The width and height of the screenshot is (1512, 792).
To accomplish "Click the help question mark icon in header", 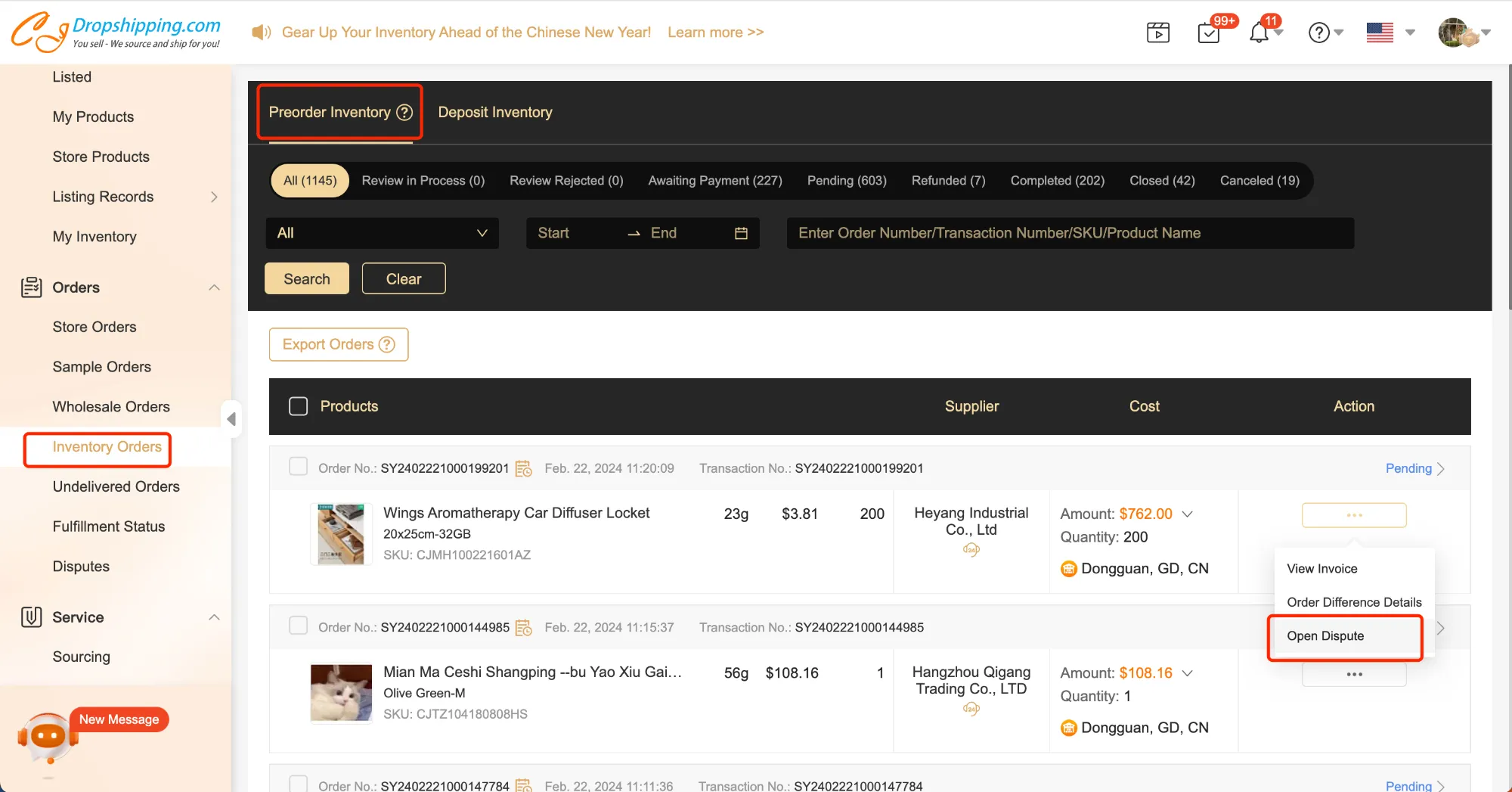I will tap(1318, 33).
